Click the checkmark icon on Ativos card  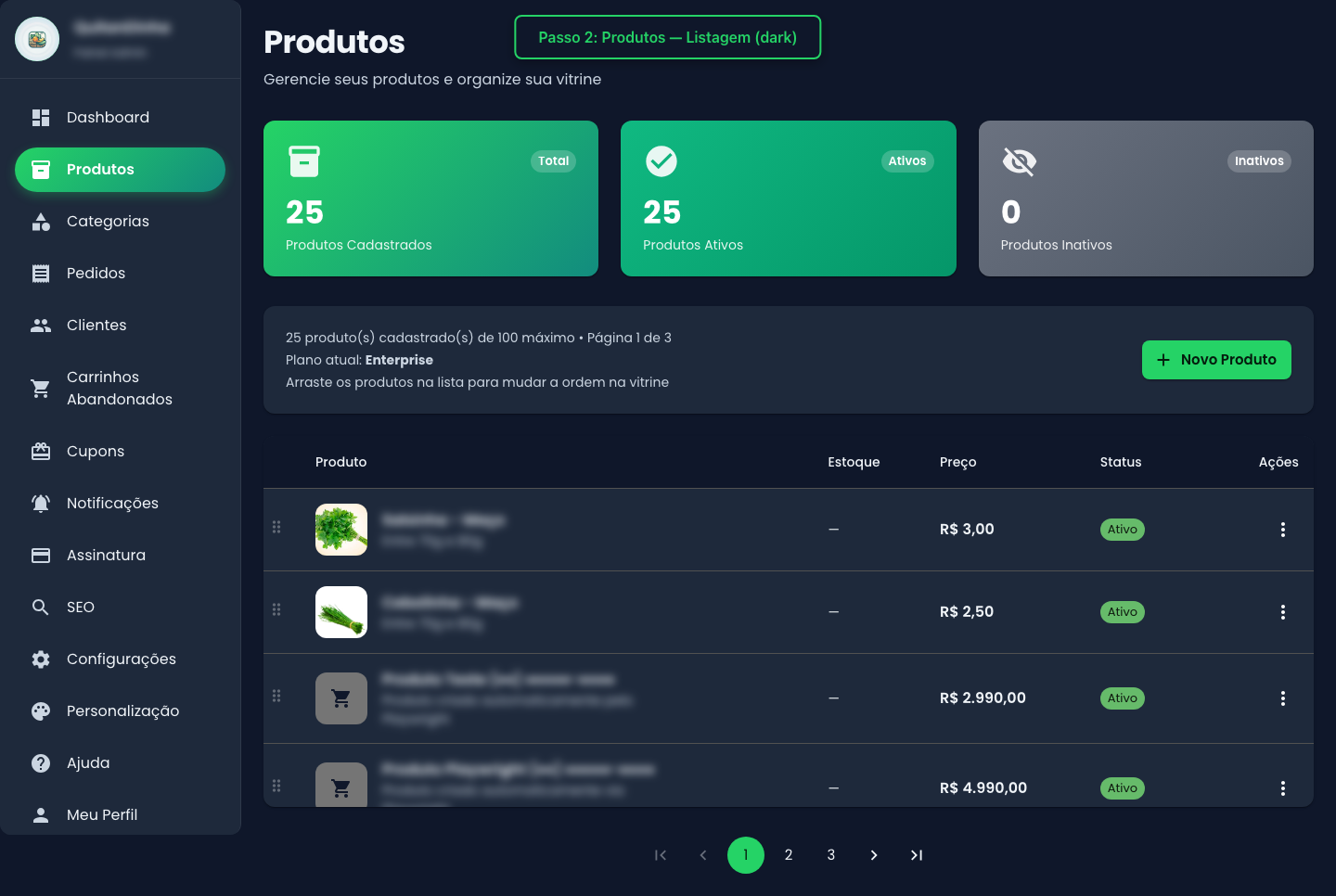pyautogui.click(x=661, y=160)
